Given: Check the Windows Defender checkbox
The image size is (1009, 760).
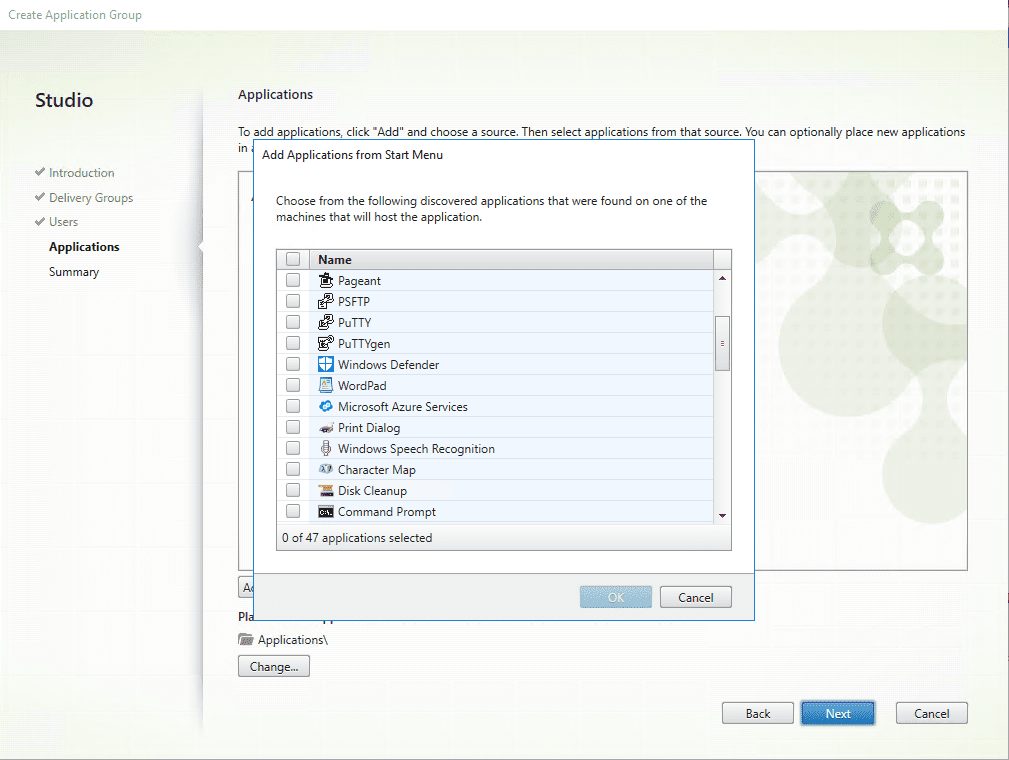Looking at the screenshot, I should (293, 364).
